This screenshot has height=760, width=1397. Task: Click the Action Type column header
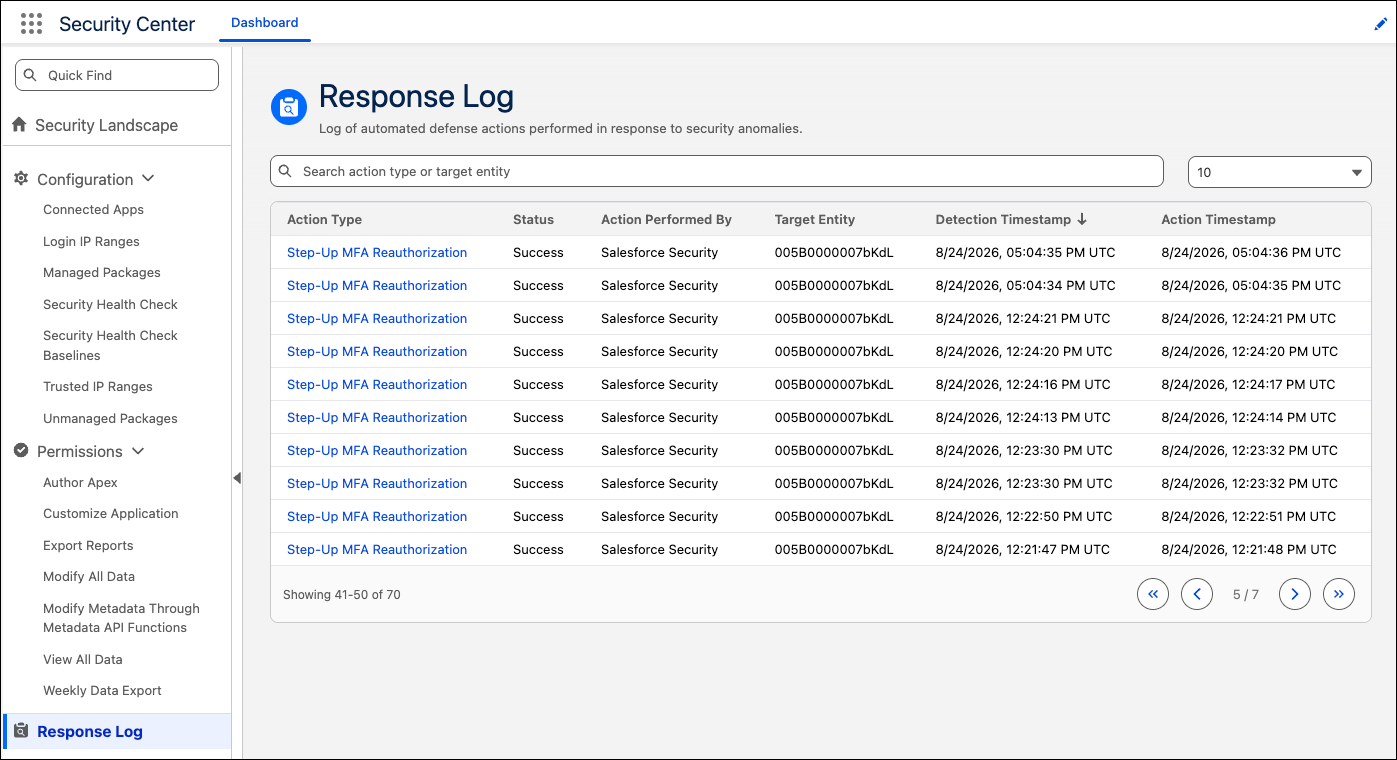point(324,219)
